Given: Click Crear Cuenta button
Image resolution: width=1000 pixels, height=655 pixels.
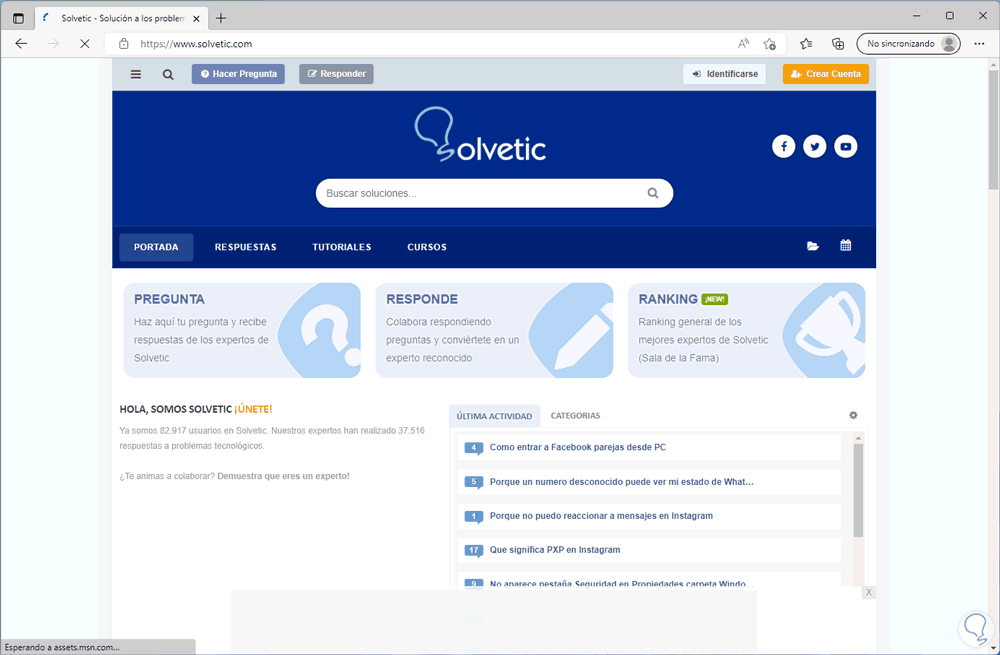Looking at the screenshot, I should (826, 74).
